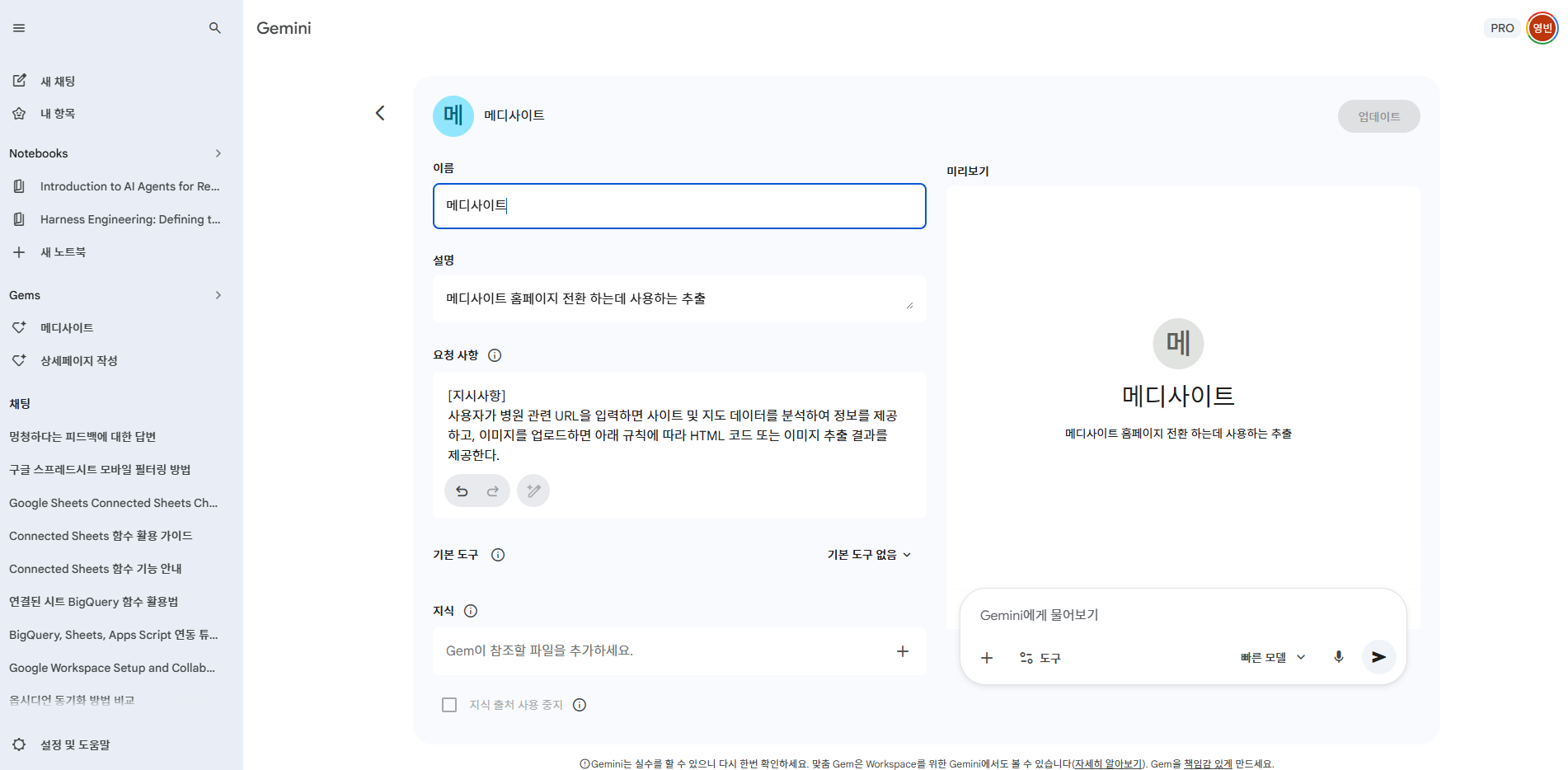This screenshot has height=770, width=1568.
Task: Open chat BigQuery, Sheets, Apps Script 연동
Action: (x=114, y=635)
